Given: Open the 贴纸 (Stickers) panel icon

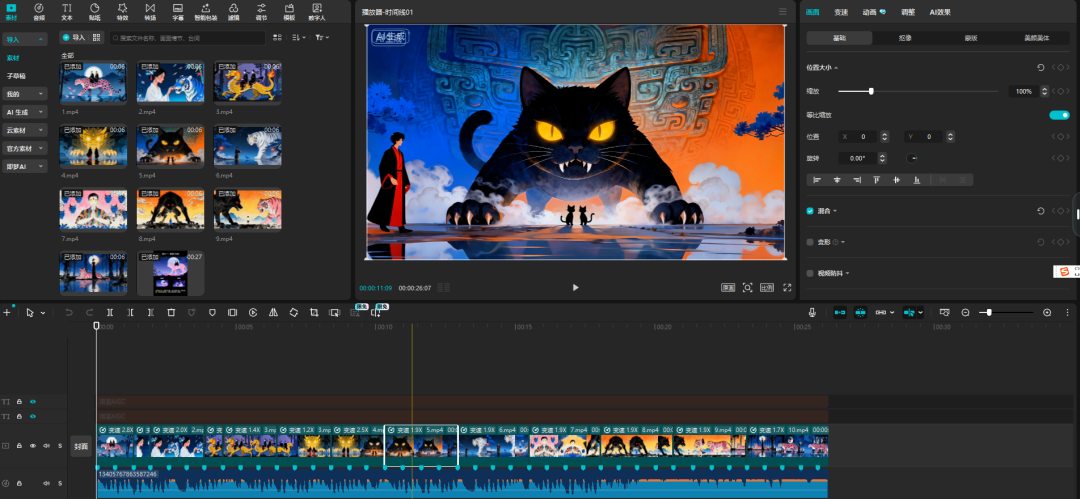Looking at the screenshot, I should click(94, 11).
